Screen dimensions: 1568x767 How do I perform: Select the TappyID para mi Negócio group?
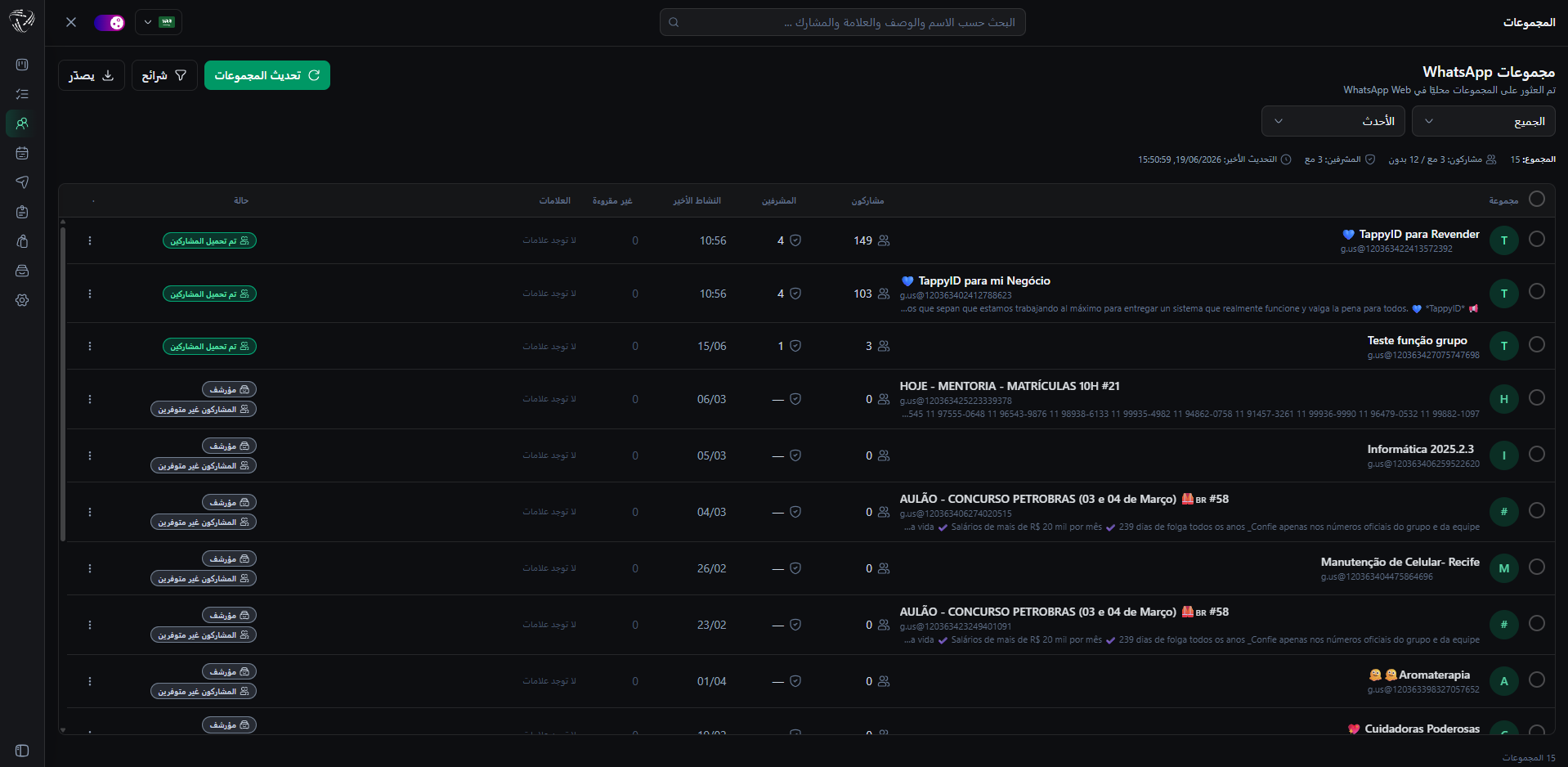pos(1537,291)
